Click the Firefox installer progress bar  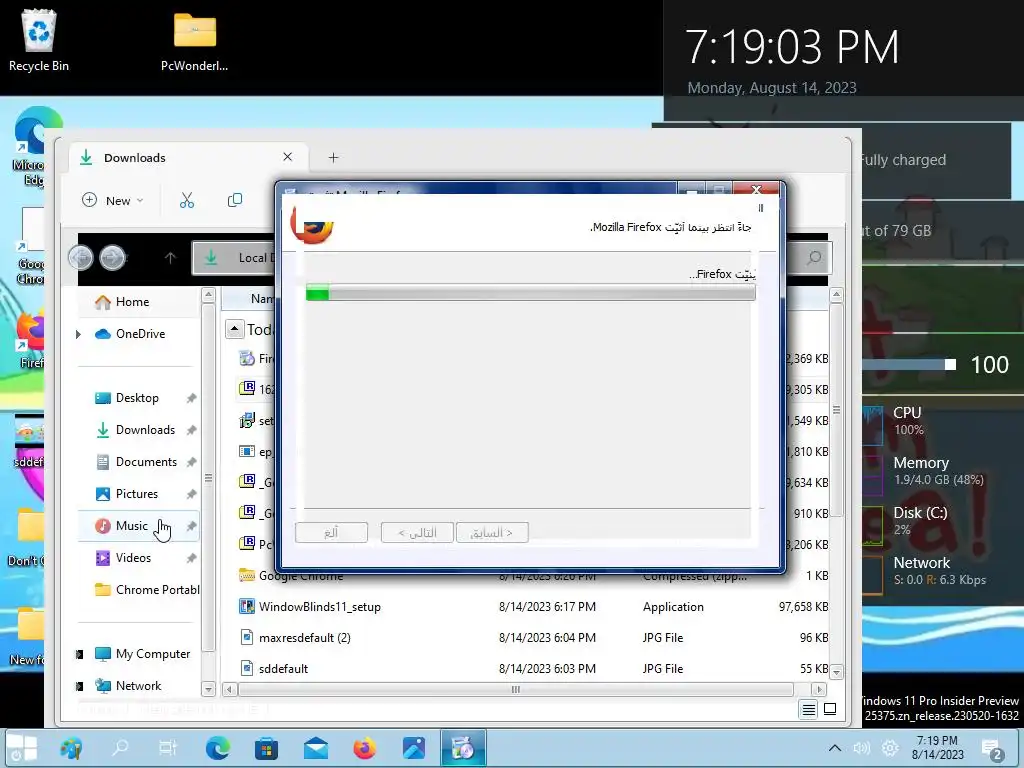point(530,293)
